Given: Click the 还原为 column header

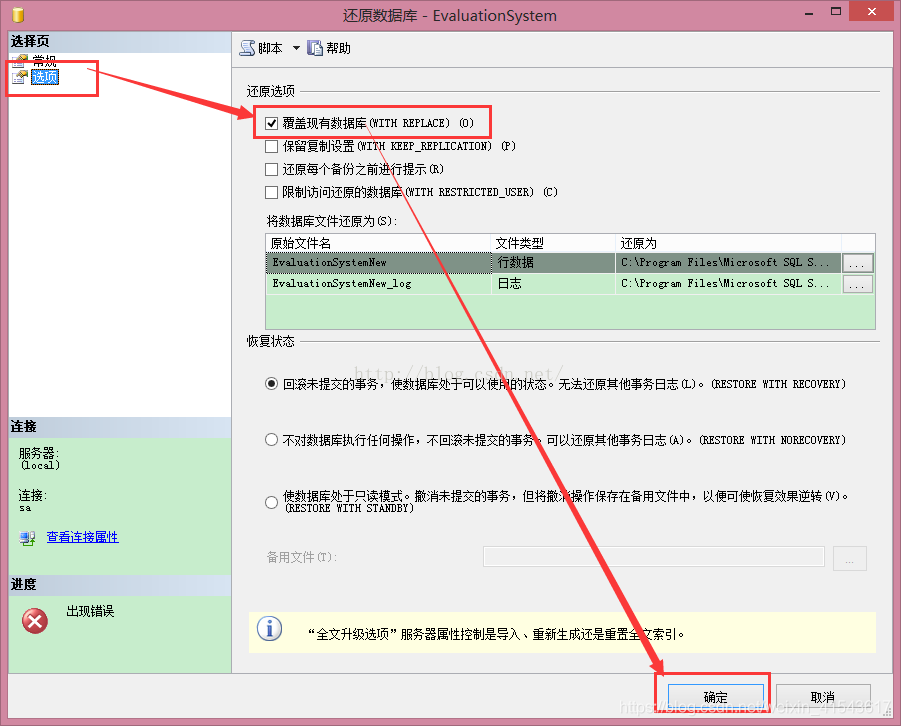Looking at the screenshot, I should [729, 243].
